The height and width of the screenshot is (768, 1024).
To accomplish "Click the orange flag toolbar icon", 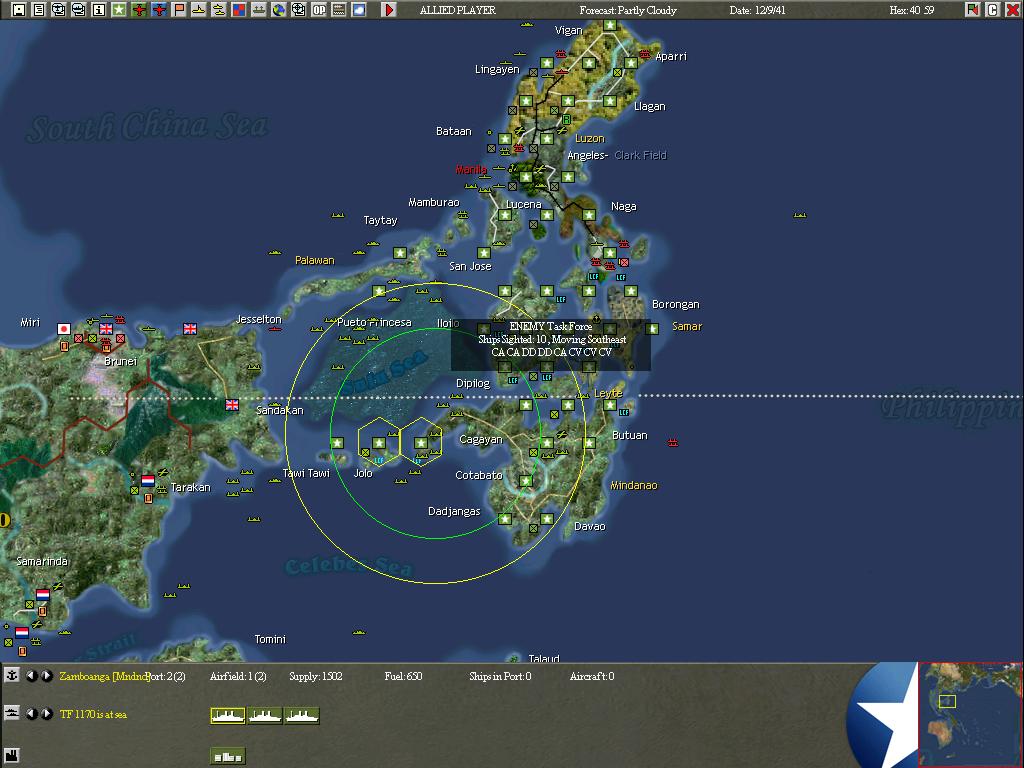I will click(x=179, y=10).
